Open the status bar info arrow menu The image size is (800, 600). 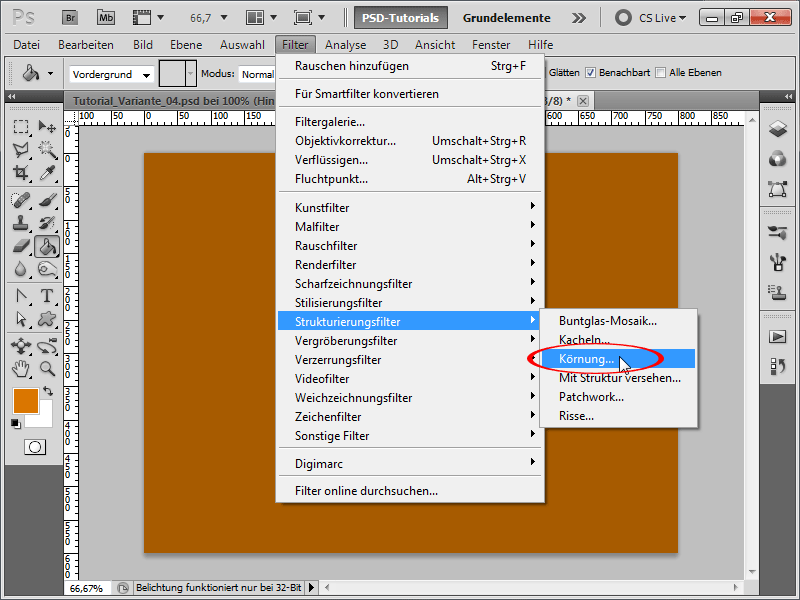pos(311,588)
